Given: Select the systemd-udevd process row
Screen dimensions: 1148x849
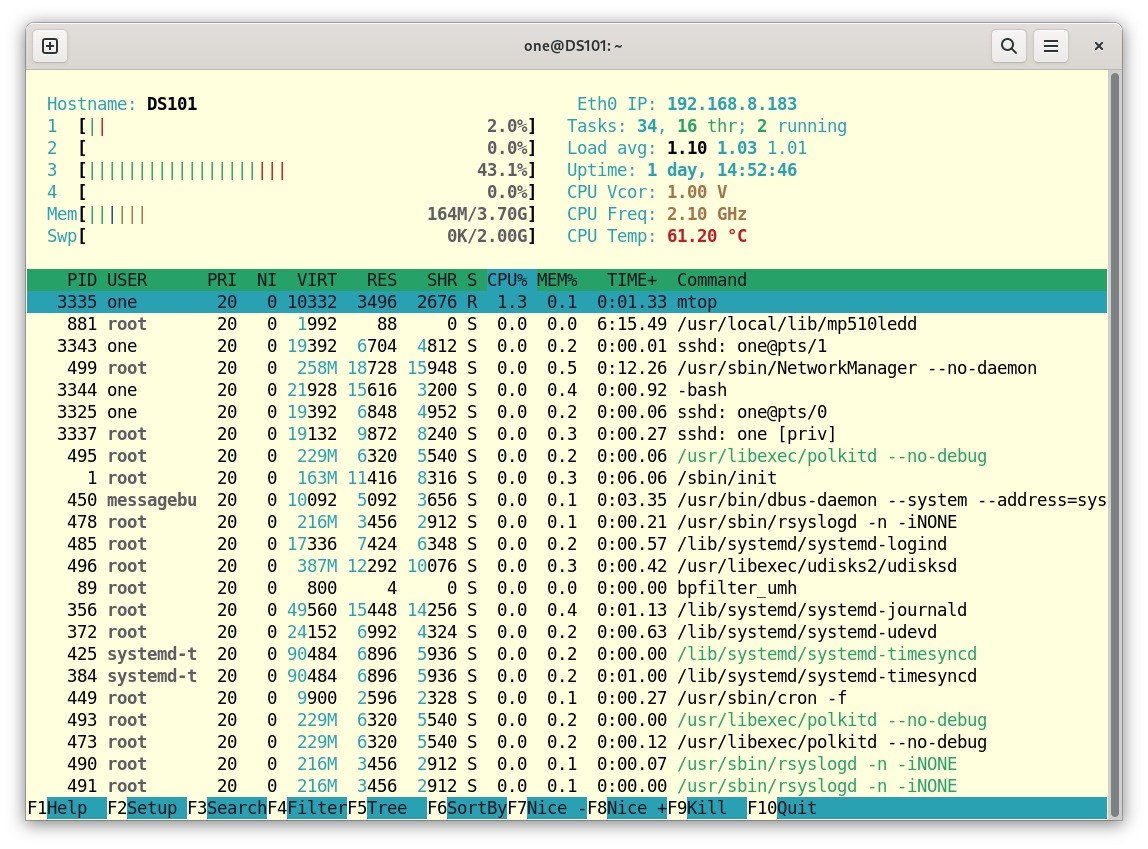Looking at the screenshot, I should point(567,632).
